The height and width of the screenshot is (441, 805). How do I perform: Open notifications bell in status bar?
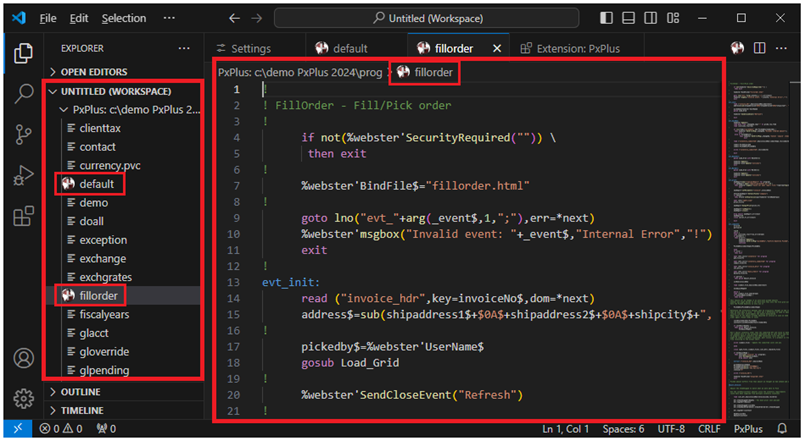click(x=783, y=429)
